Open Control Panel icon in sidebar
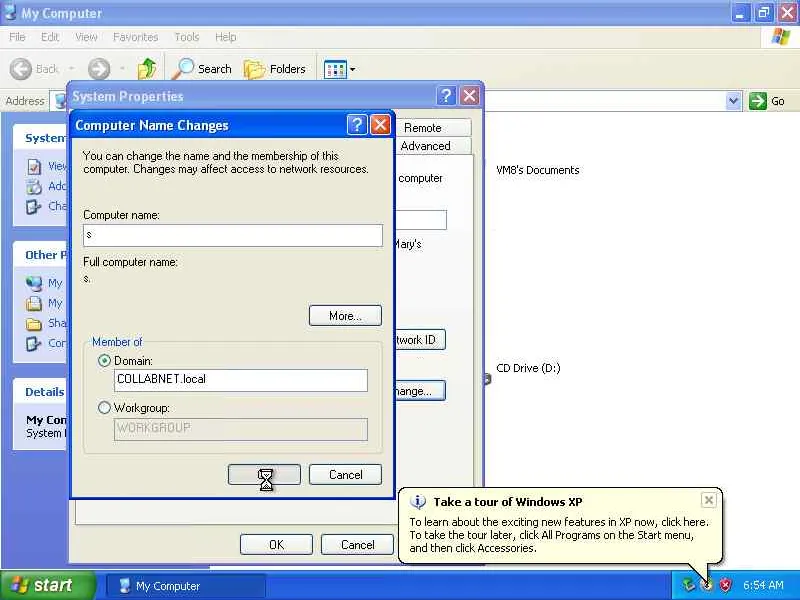The height and width of the screenshot is (600, 800). coord(34,343)
